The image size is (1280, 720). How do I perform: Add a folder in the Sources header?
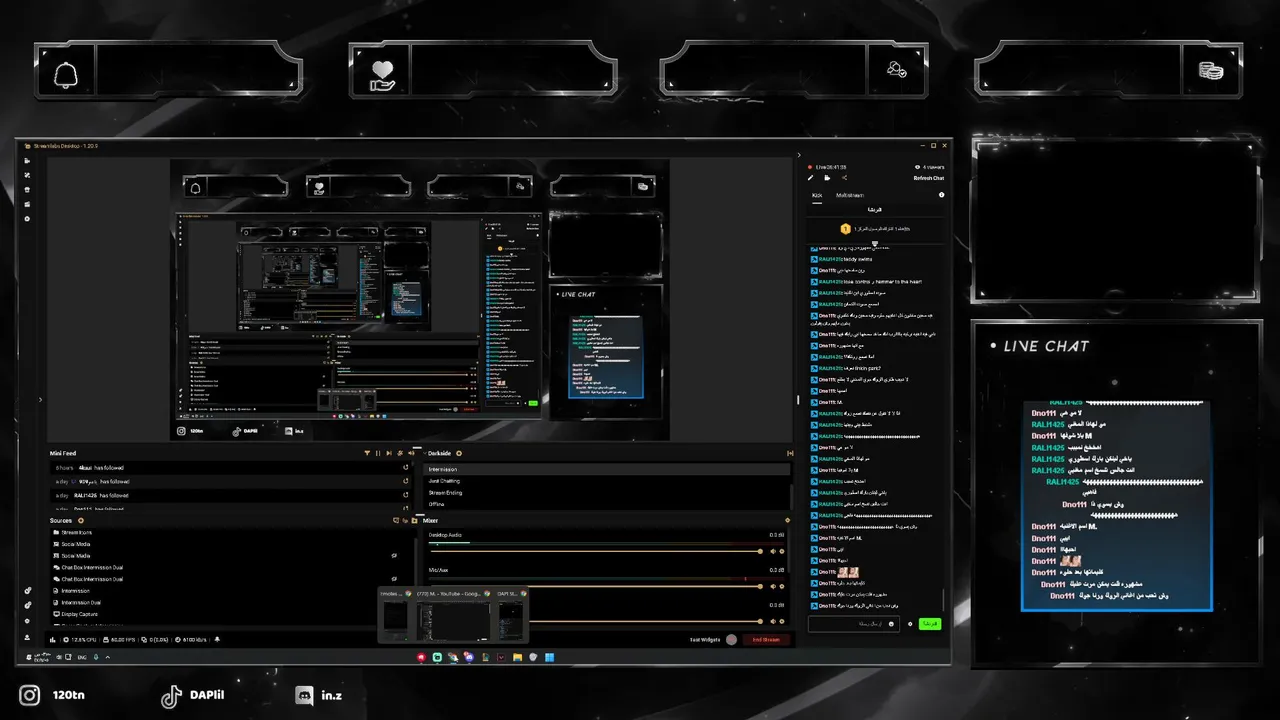[x=414, y=520]
